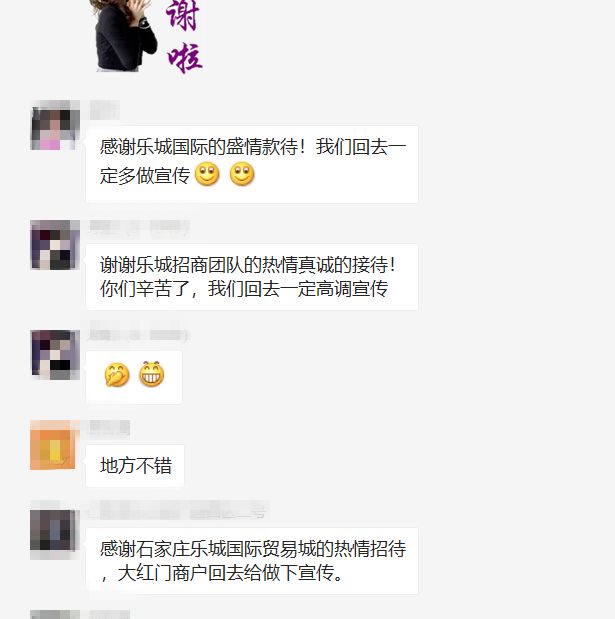Click the toothy grin emoji
The height and width of the screenshot is (619, 615).
pos(152,374)
